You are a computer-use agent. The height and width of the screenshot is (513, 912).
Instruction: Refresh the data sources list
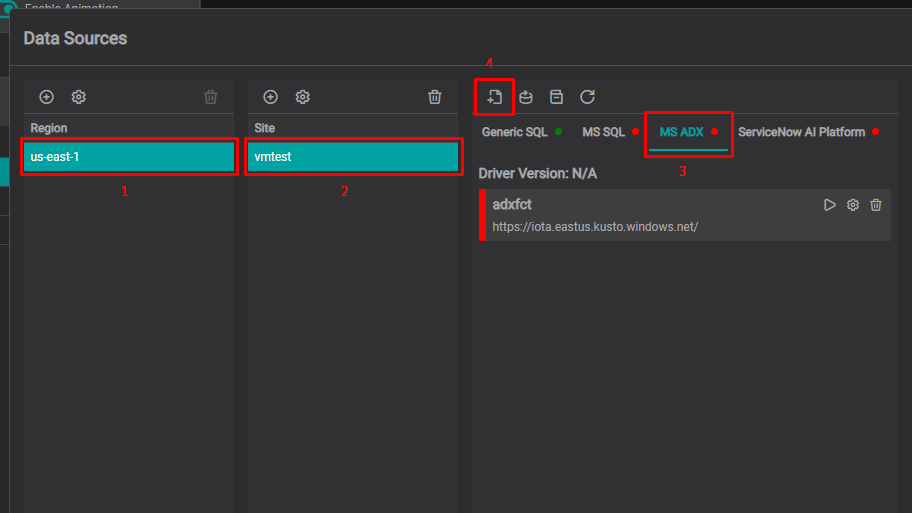pos(588,97)
